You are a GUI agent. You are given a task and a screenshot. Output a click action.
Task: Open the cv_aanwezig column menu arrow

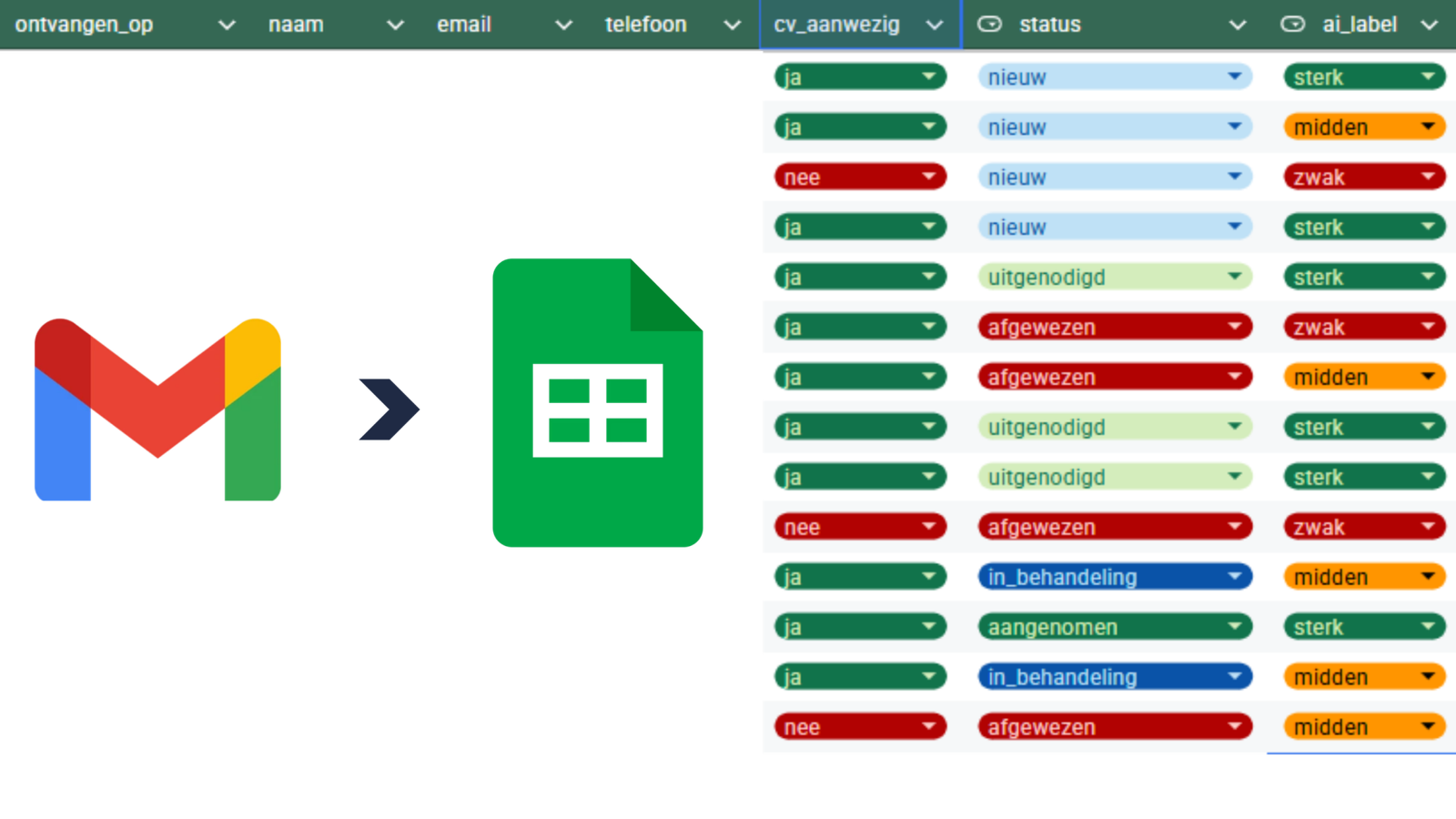click(935, 25)
